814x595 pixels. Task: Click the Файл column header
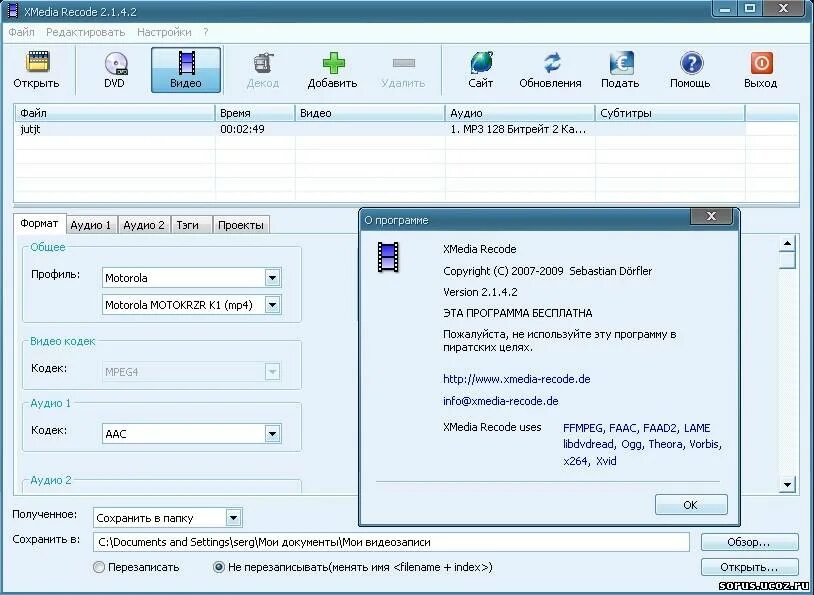tap(114, 113)
